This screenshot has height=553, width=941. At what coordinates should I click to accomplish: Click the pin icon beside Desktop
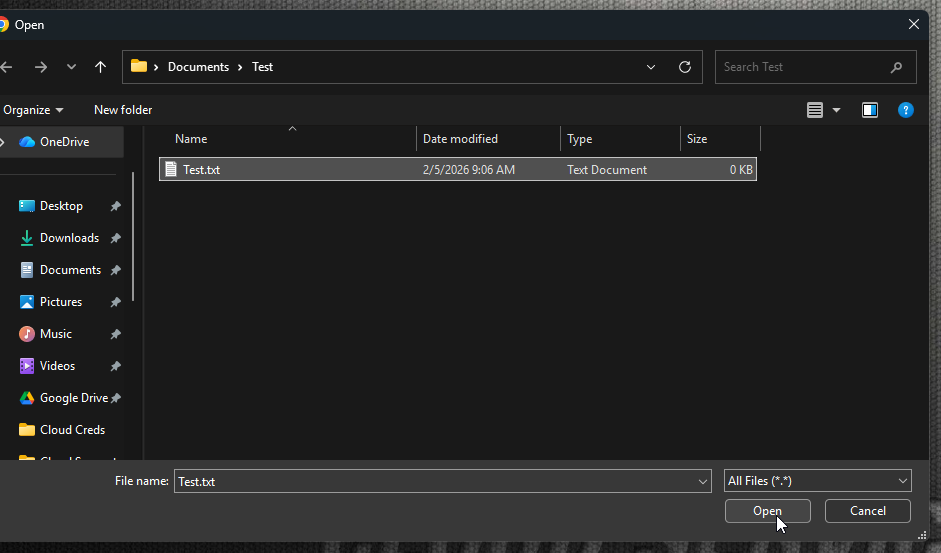(116, 207)
